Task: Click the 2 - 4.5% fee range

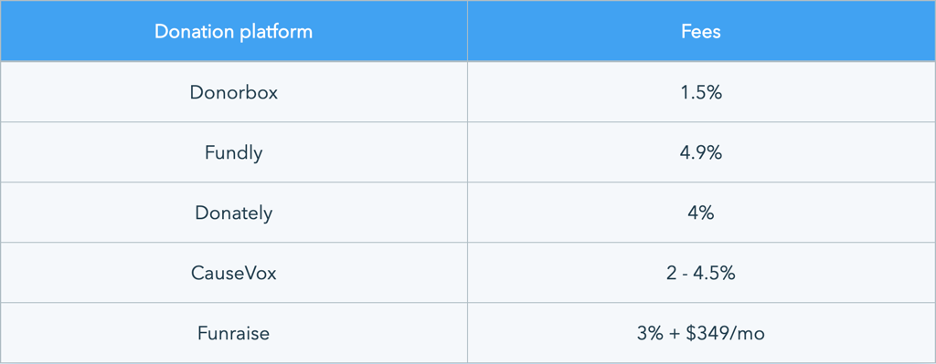Action: point(701,273)
